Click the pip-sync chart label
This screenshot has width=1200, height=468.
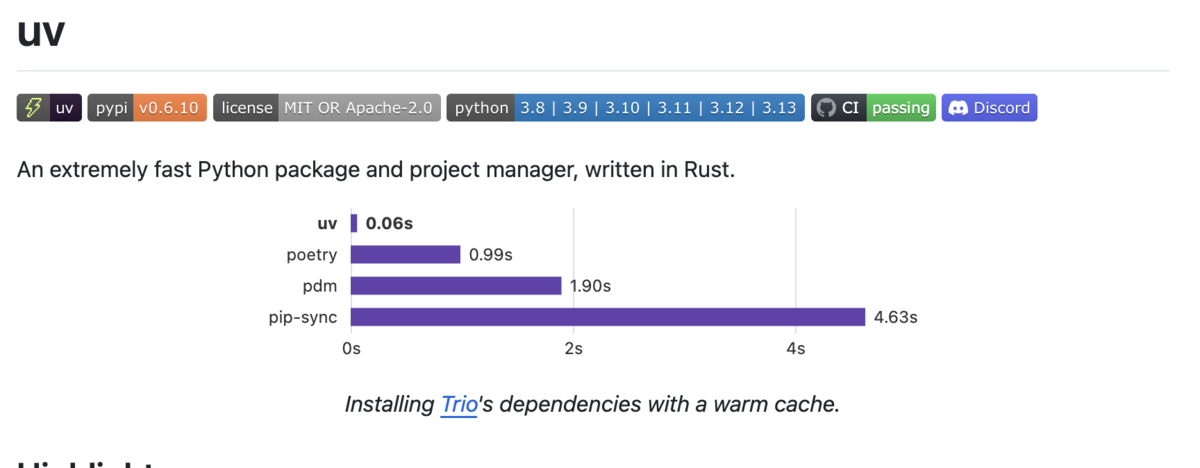click(303, 317)
